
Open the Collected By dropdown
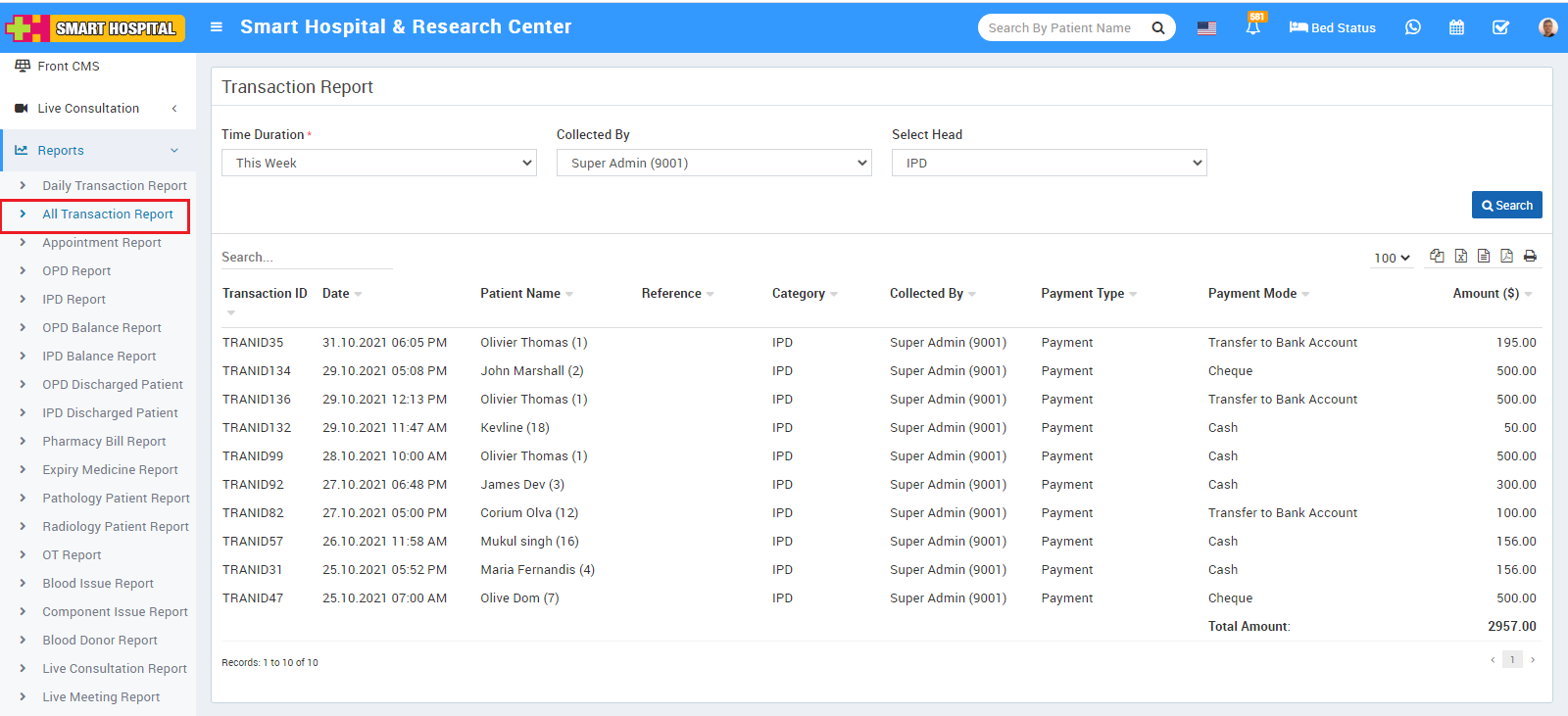tap(714, 163)
